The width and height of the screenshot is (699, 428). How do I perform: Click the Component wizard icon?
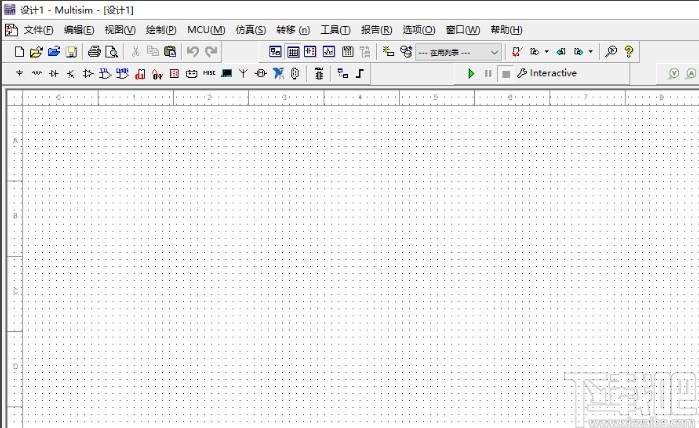pos(388,52)
